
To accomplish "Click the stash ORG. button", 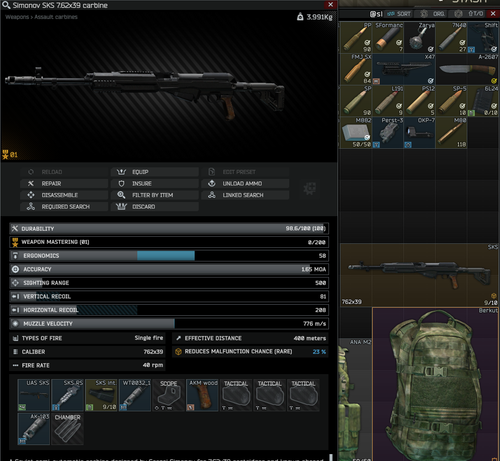I will tap(434, 14).
